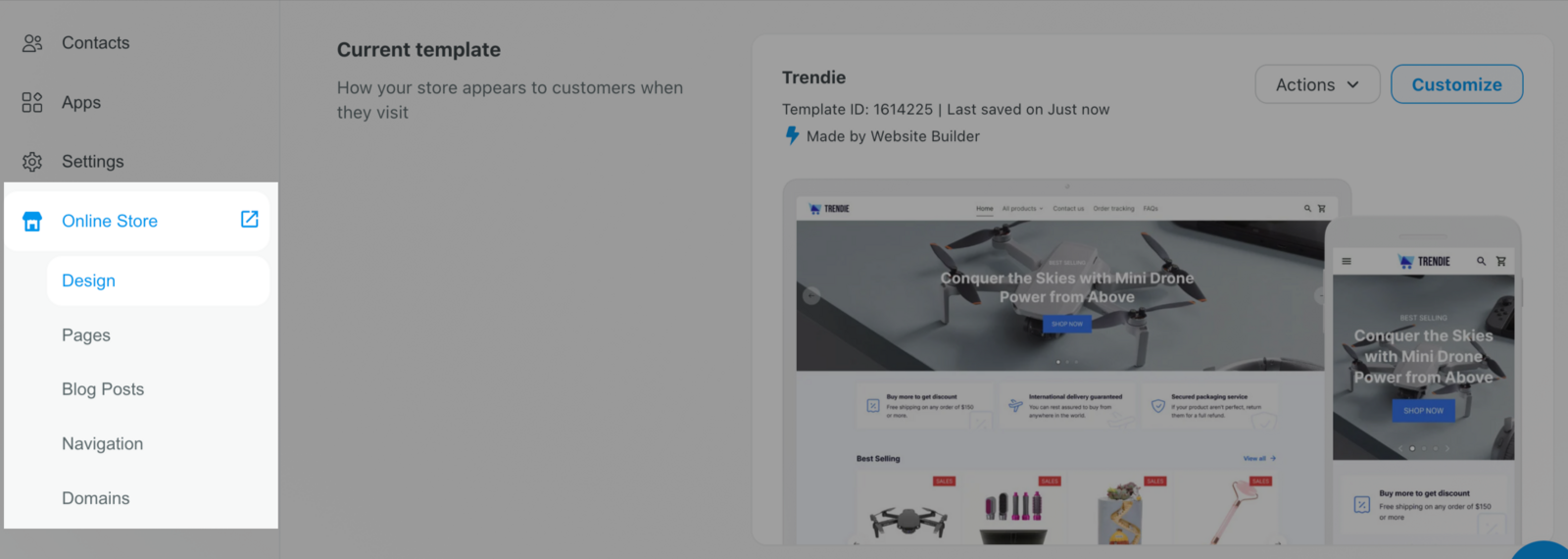This screenshot has height=559, width=1568.
Task: Click View all link in preview
Action: click(1259, 458)
